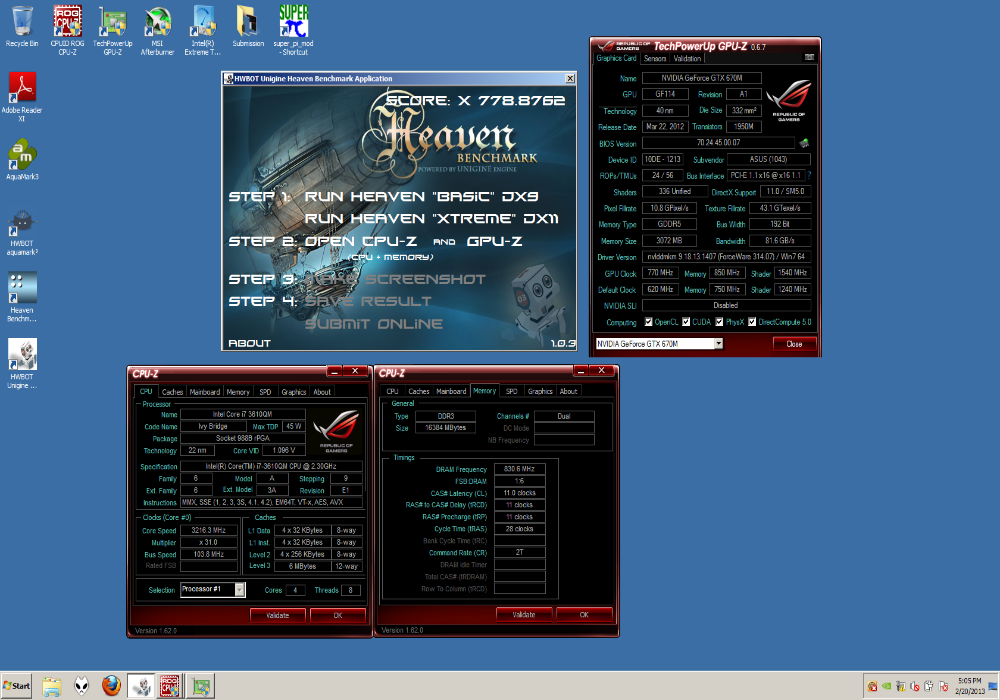Click Bus Interface question mark in GPU-Z
The height and width of the screenshot is (700, 1000).
[x=809, y=175]
